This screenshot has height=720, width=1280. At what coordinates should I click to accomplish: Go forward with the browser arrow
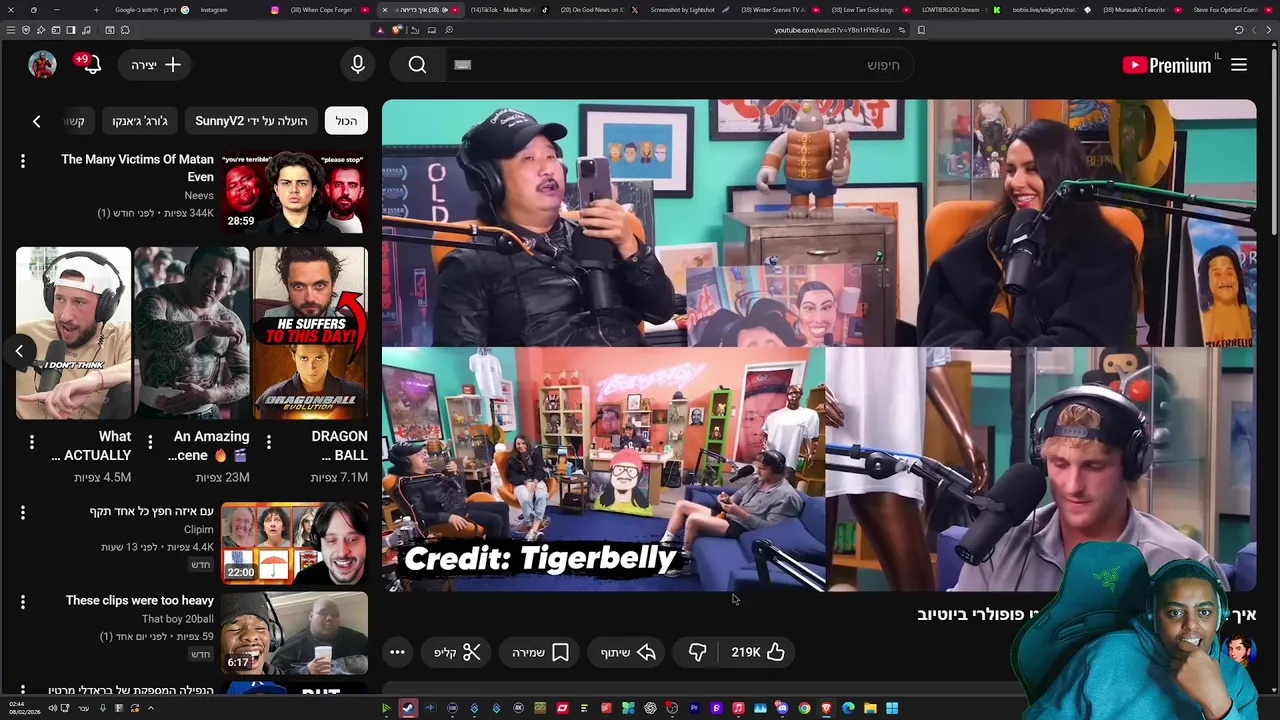(x=1254, y=30)
